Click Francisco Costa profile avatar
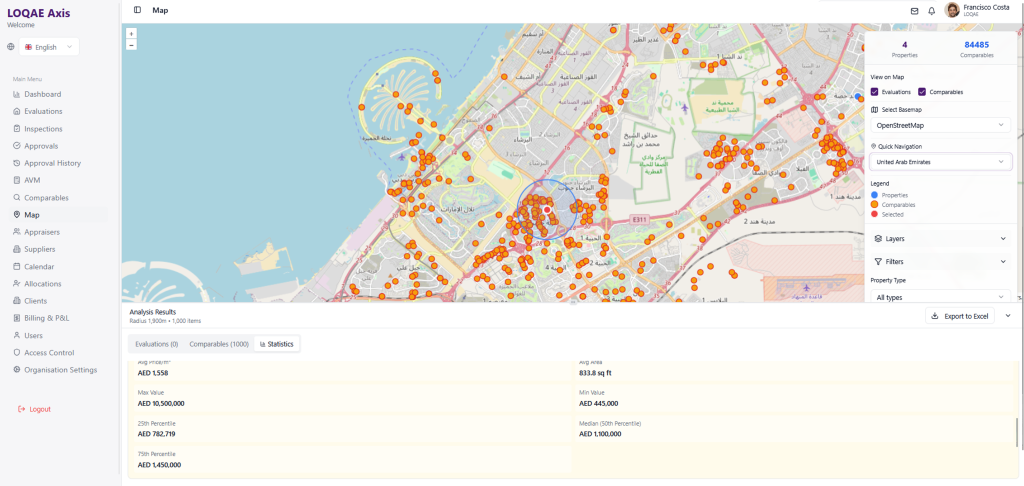This screenshot has height=486, width=1024. (952, 10)
